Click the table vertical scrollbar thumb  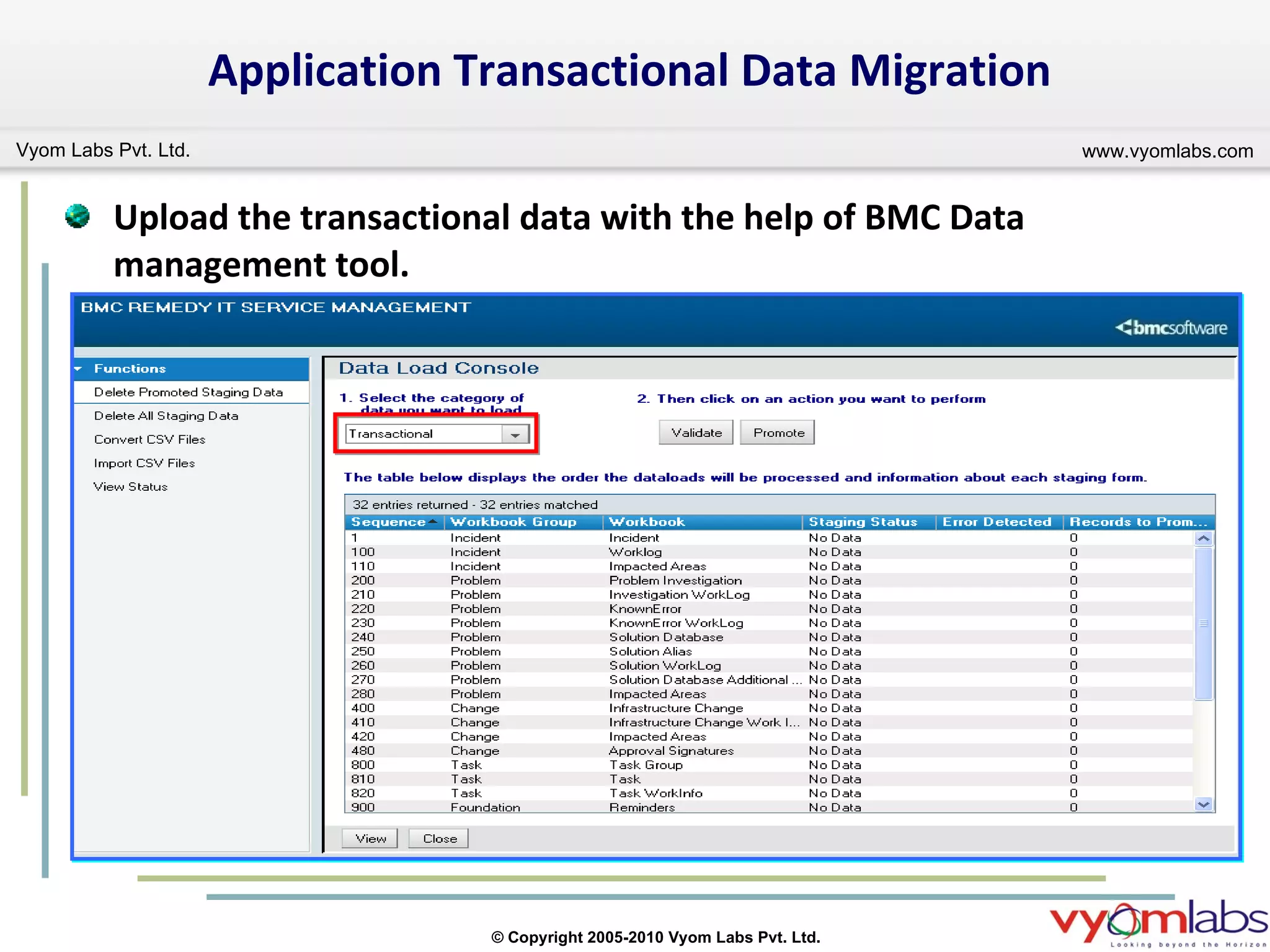point(1204,624)
